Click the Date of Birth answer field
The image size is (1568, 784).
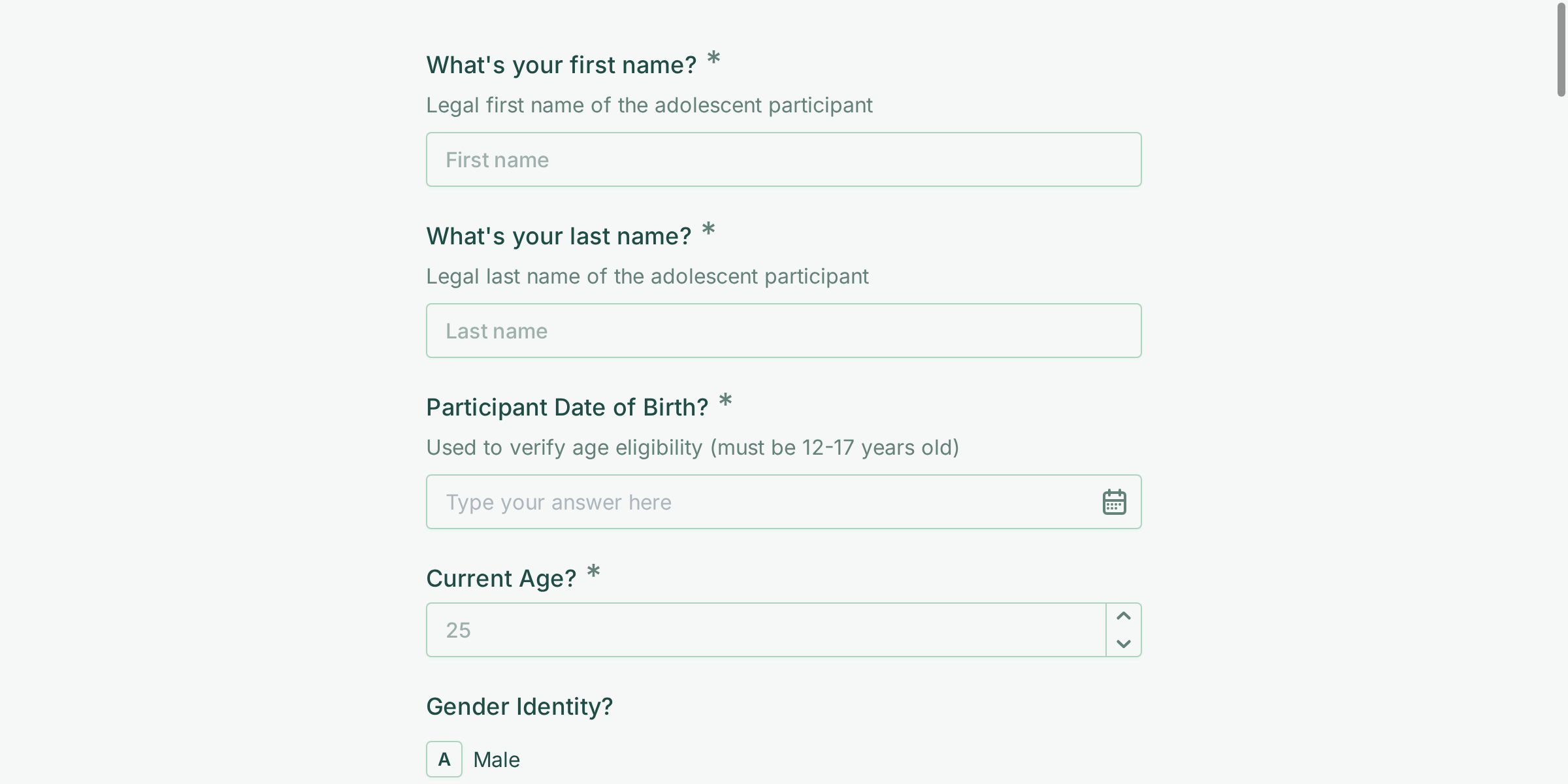tap(758, 502)
